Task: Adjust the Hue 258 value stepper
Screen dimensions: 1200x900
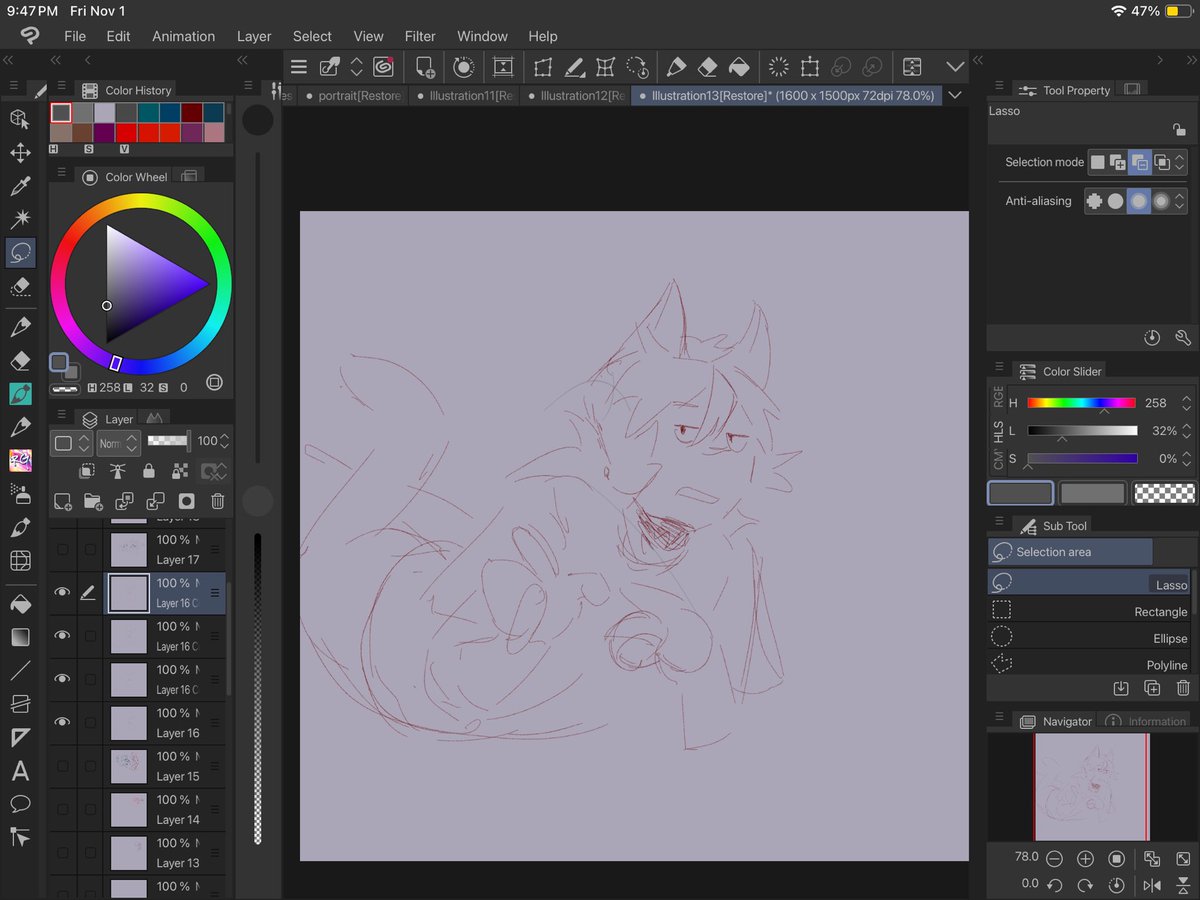Action: click(x=1186, y=403)
